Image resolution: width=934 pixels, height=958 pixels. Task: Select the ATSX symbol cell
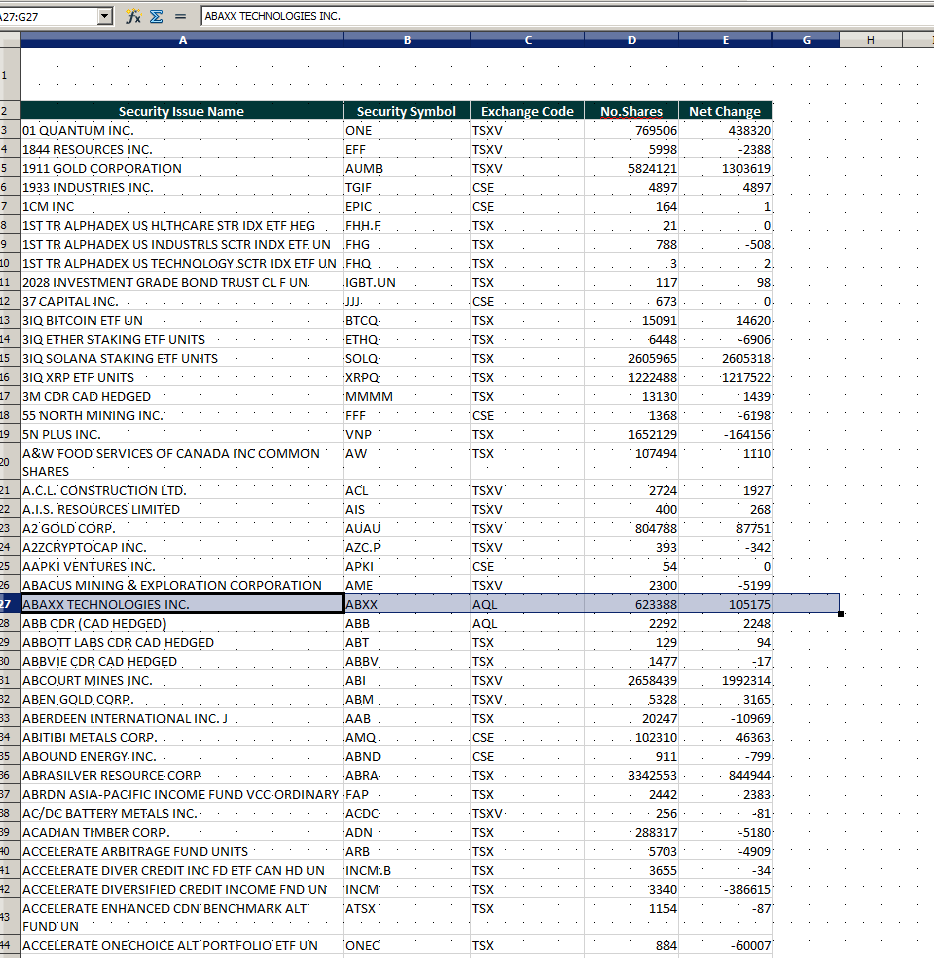click(x=407, y=917)
